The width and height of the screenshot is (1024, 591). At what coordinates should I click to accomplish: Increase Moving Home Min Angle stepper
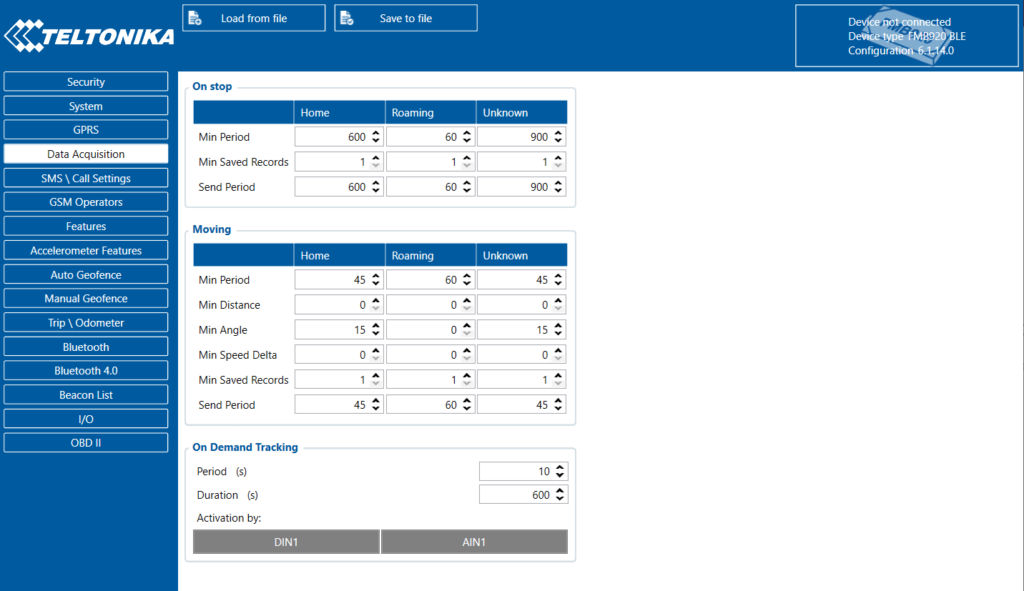376,327
